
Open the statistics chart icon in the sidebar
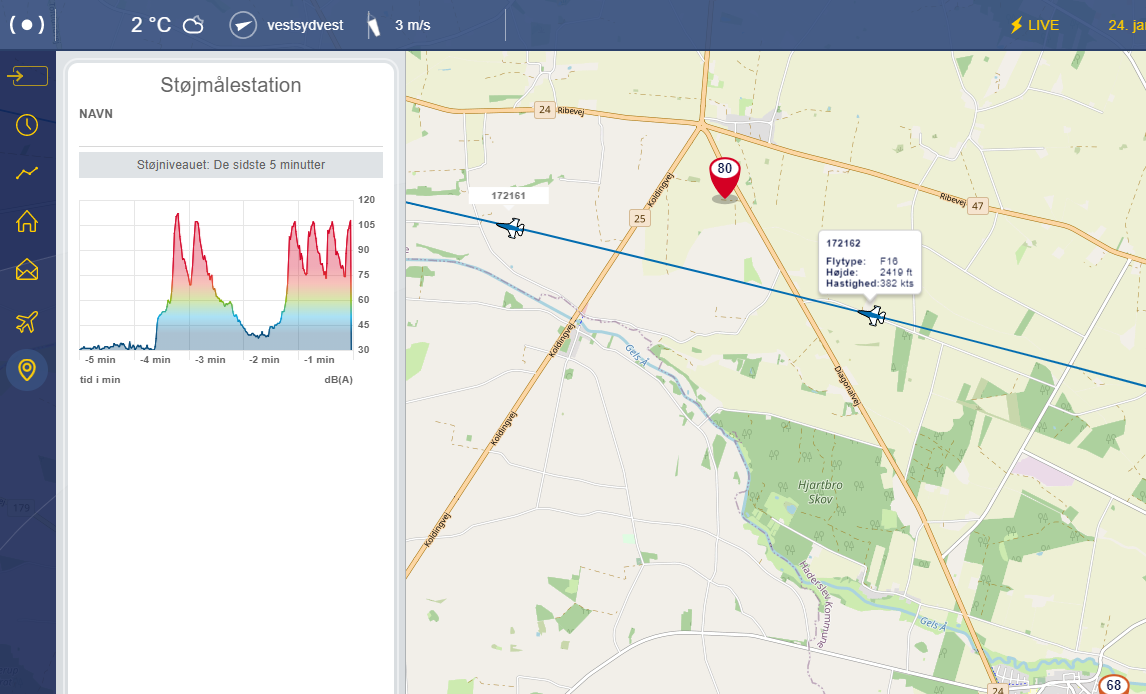(27, 173)
